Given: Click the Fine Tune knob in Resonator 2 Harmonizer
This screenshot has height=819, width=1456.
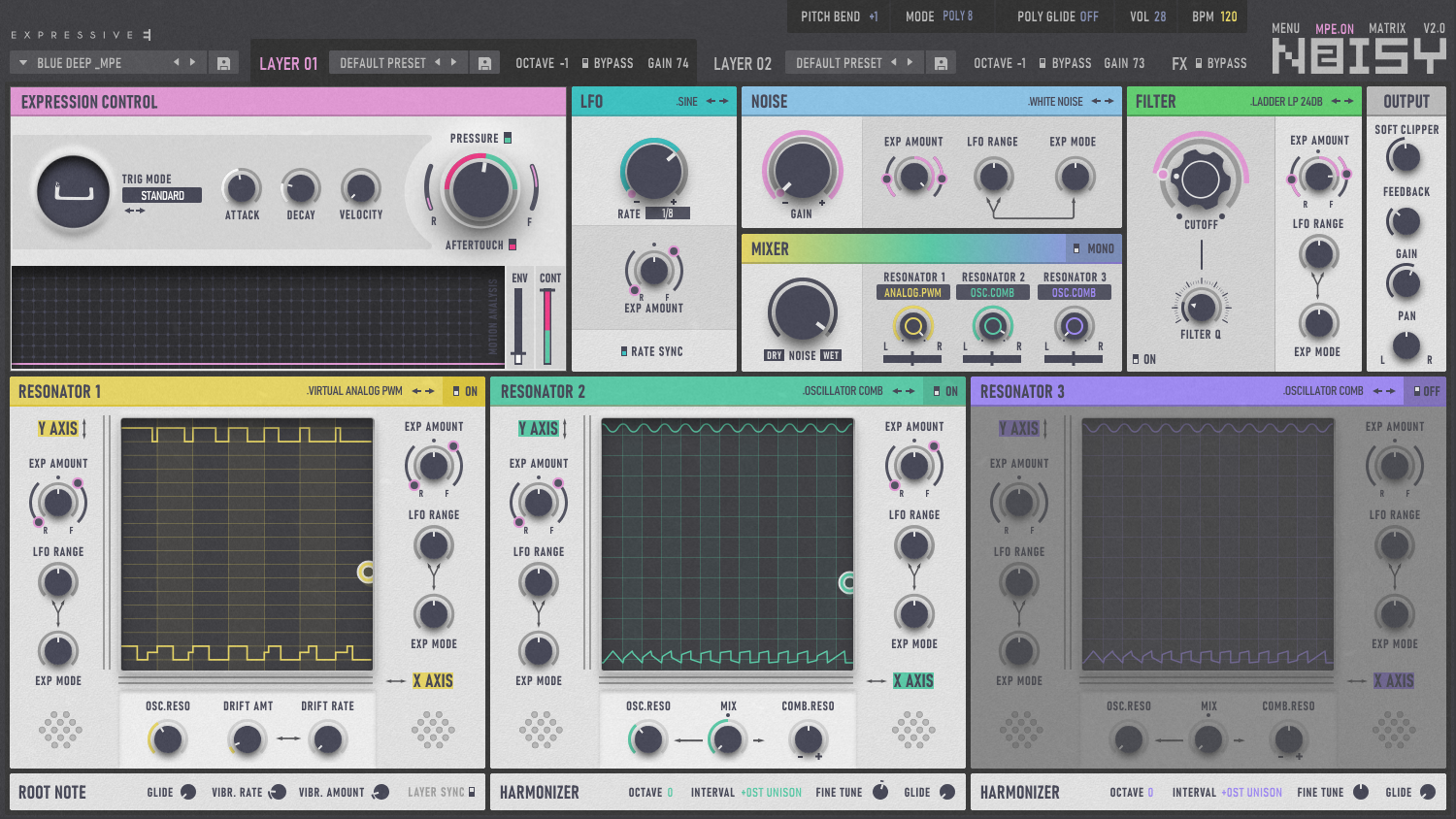Looking at the screenshot, I should (x=880, y=792).
